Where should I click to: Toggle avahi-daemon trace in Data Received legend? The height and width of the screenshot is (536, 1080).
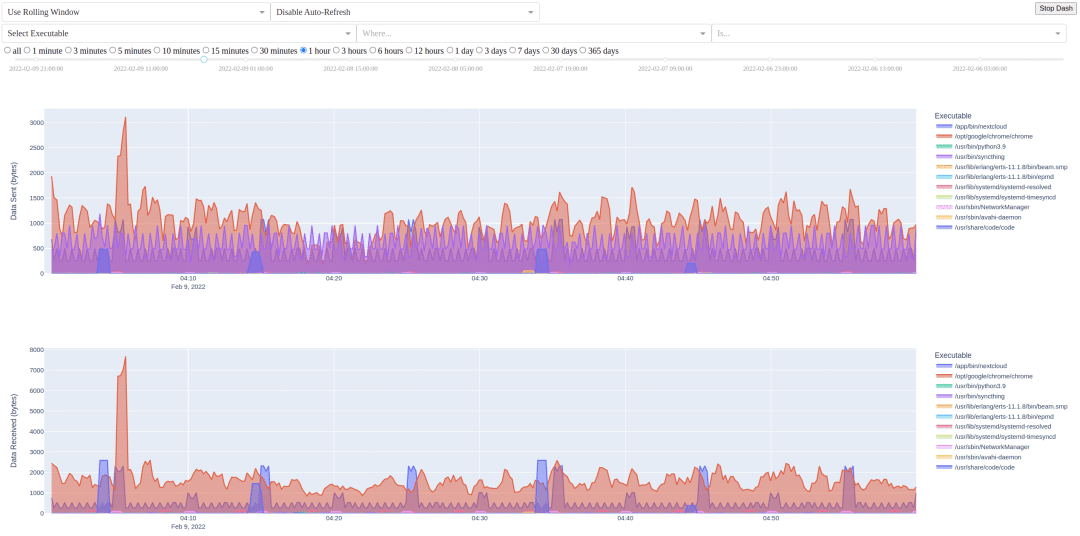978,457
